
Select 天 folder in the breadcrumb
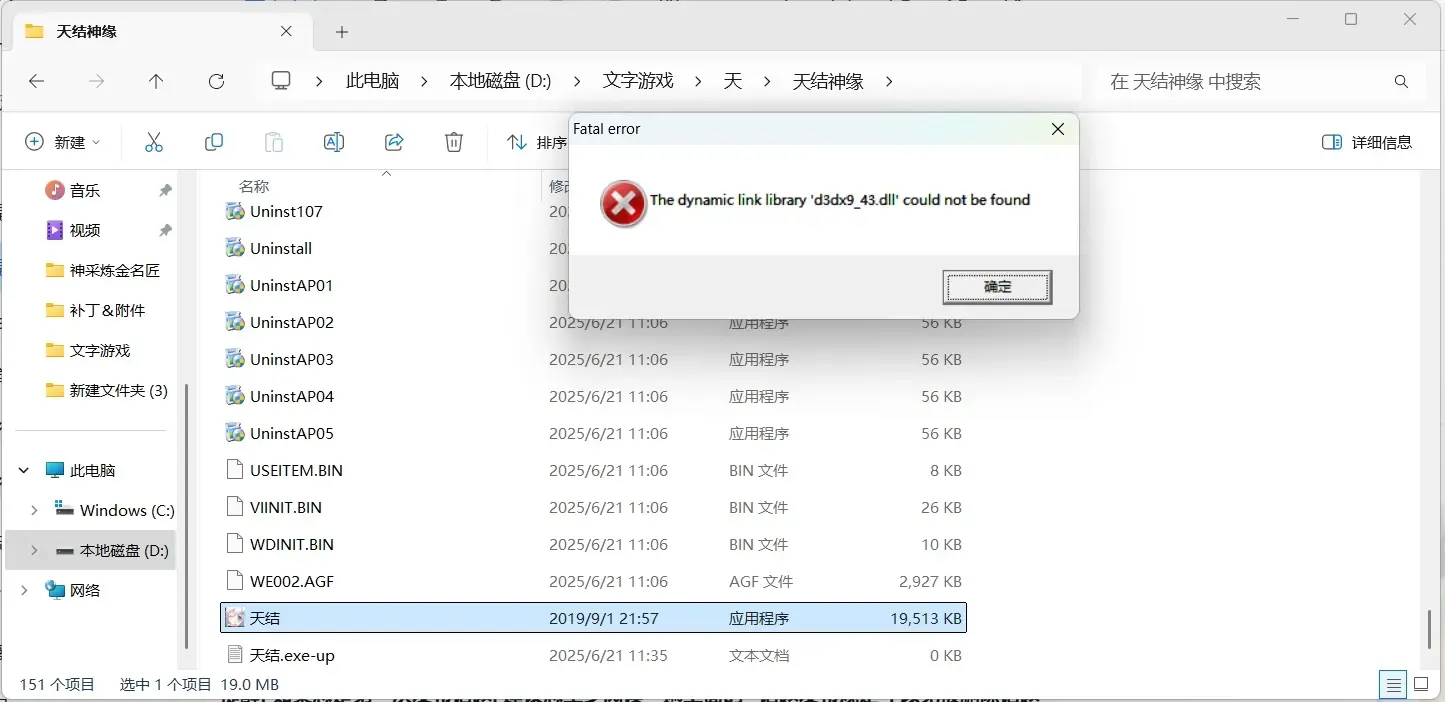tap(733, 81)
